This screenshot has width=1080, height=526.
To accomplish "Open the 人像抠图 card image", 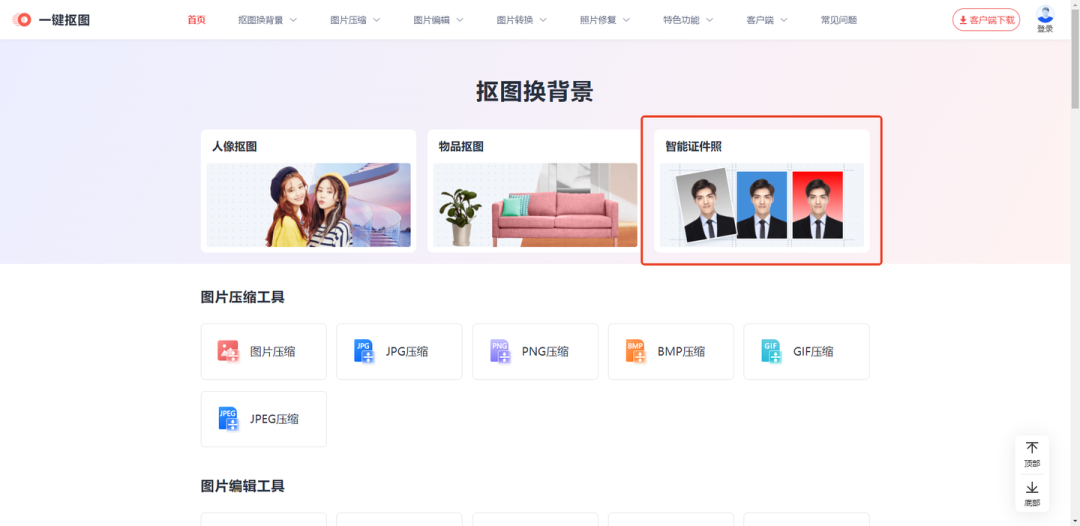I will pos(309,205).
